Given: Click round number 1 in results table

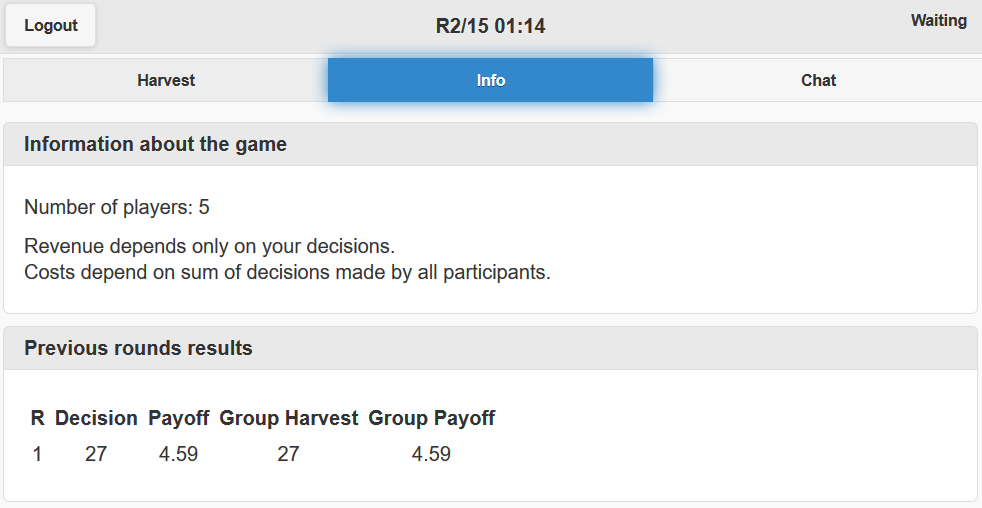Looking at the screenshot, I should tap(38, 454).
